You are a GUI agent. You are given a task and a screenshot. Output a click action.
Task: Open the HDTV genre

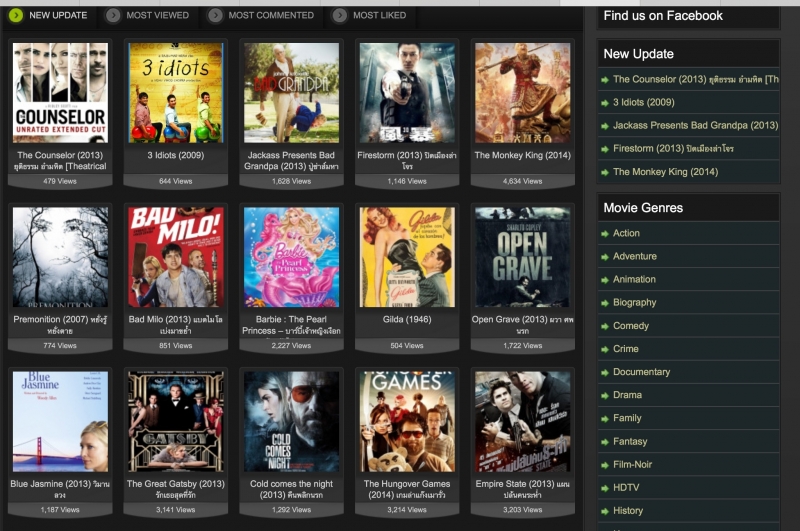(x=689, y=488)
